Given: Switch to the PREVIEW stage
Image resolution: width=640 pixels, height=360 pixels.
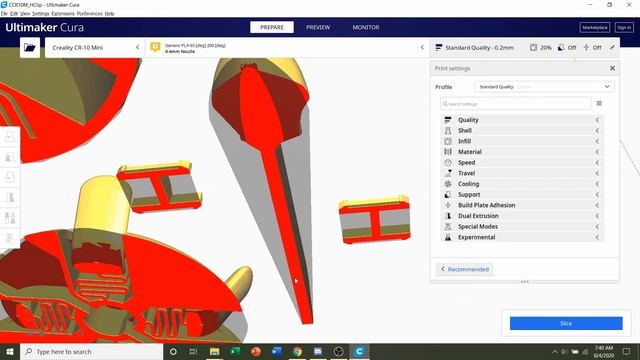Looking at the screenshot, I should tap(318, 27).
